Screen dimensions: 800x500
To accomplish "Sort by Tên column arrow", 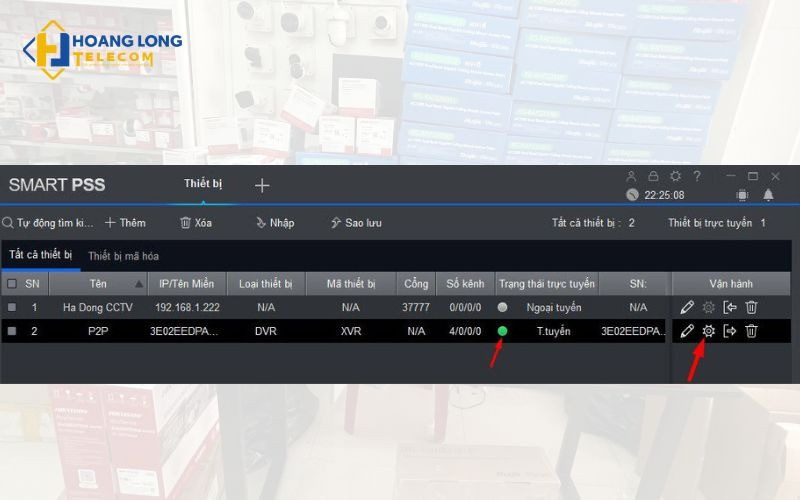I will click(139, 284).
